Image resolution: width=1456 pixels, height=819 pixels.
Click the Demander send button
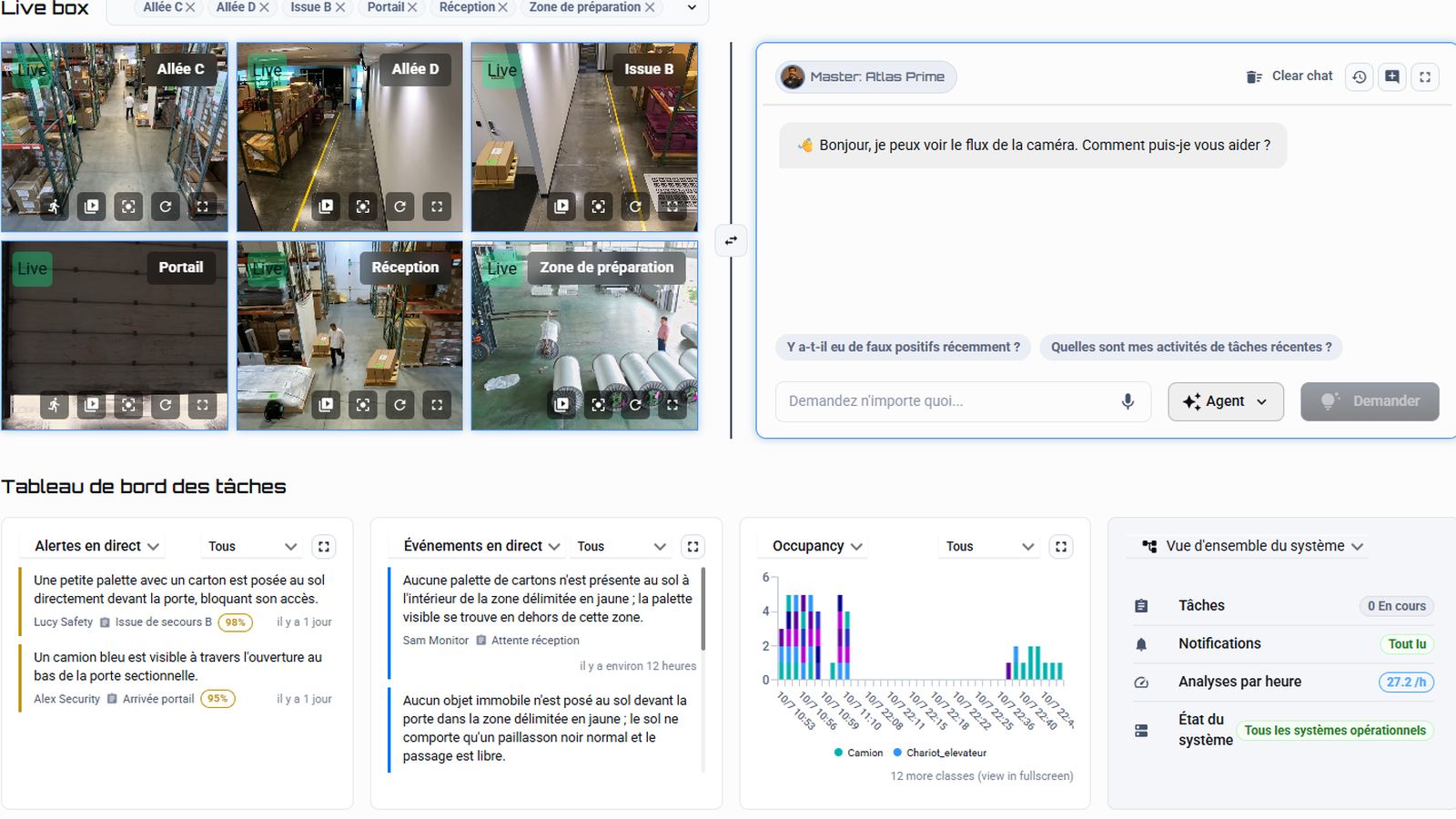point(1370,401)
